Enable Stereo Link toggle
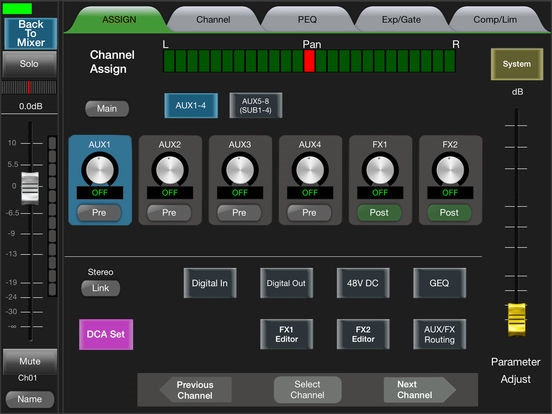Screen dimensions: 552x414 [x=100, y=288]
